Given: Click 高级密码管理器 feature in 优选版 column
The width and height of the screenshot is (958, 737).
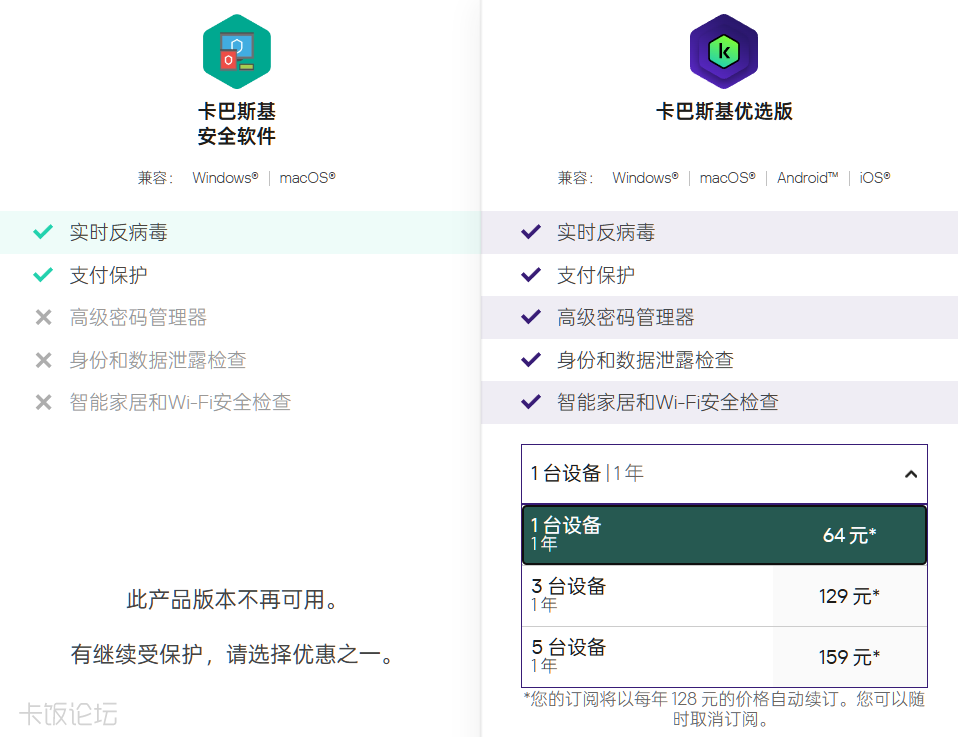Looking at the screenshot, I should [x=626, y=317].
